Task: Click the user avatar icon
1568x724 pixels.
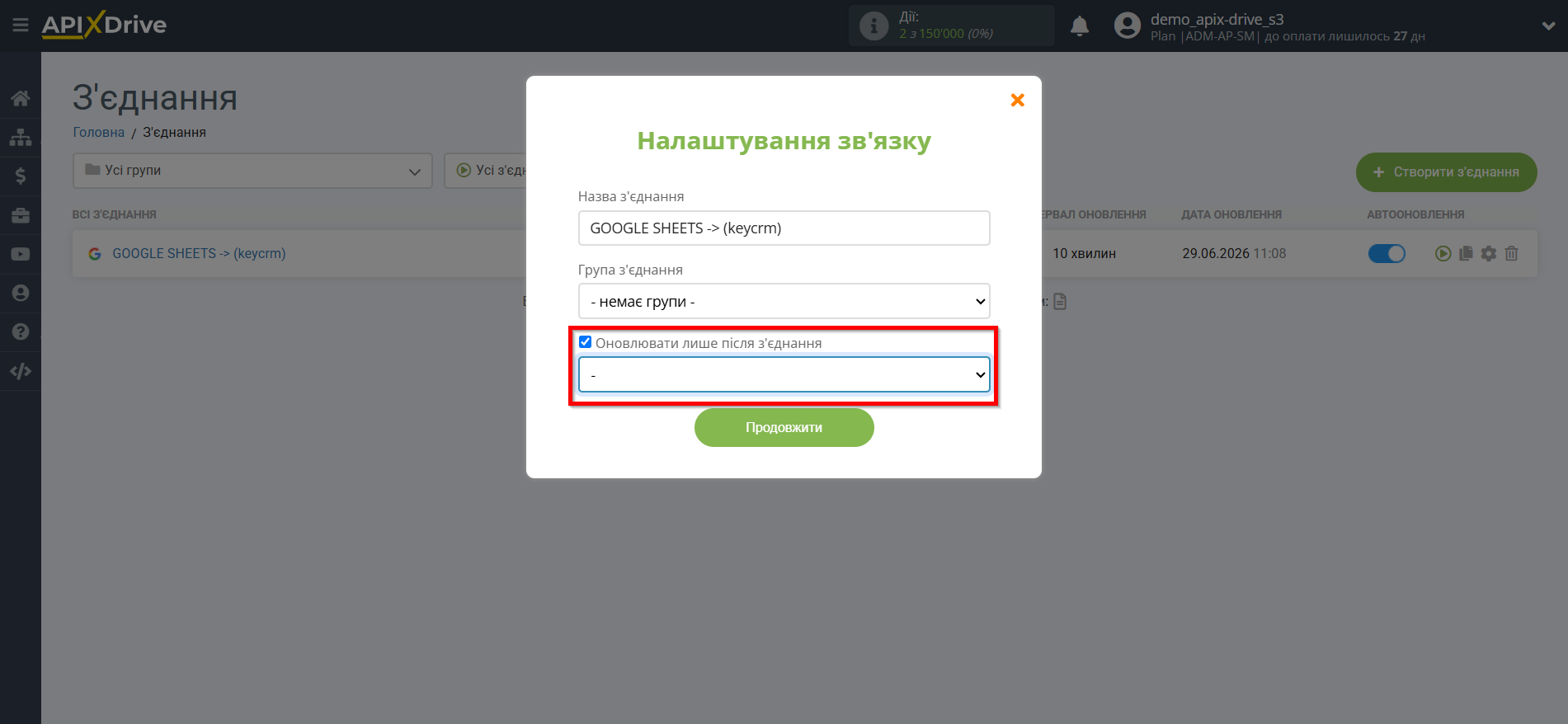Action: (x=1127, y=26)
